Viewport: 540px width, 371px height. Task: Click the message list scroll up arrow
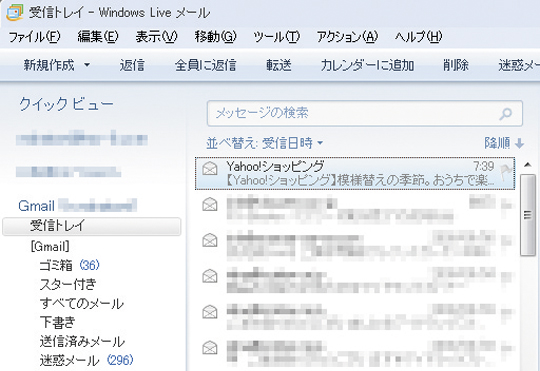(527, 165)
